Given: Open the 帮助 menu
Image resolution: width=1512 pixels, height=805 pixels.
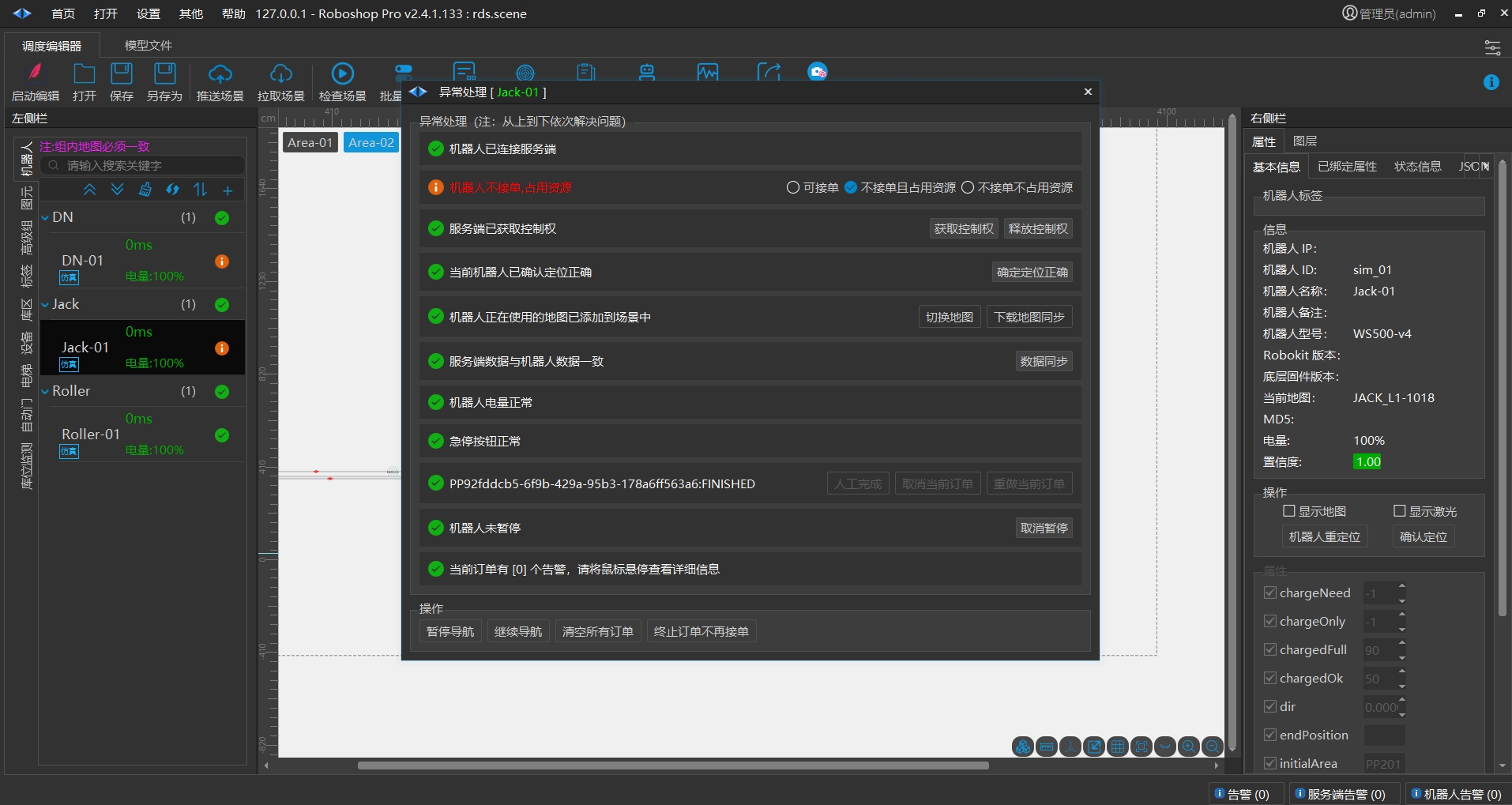Looking at the screenshot, I should tap(233, 14).
